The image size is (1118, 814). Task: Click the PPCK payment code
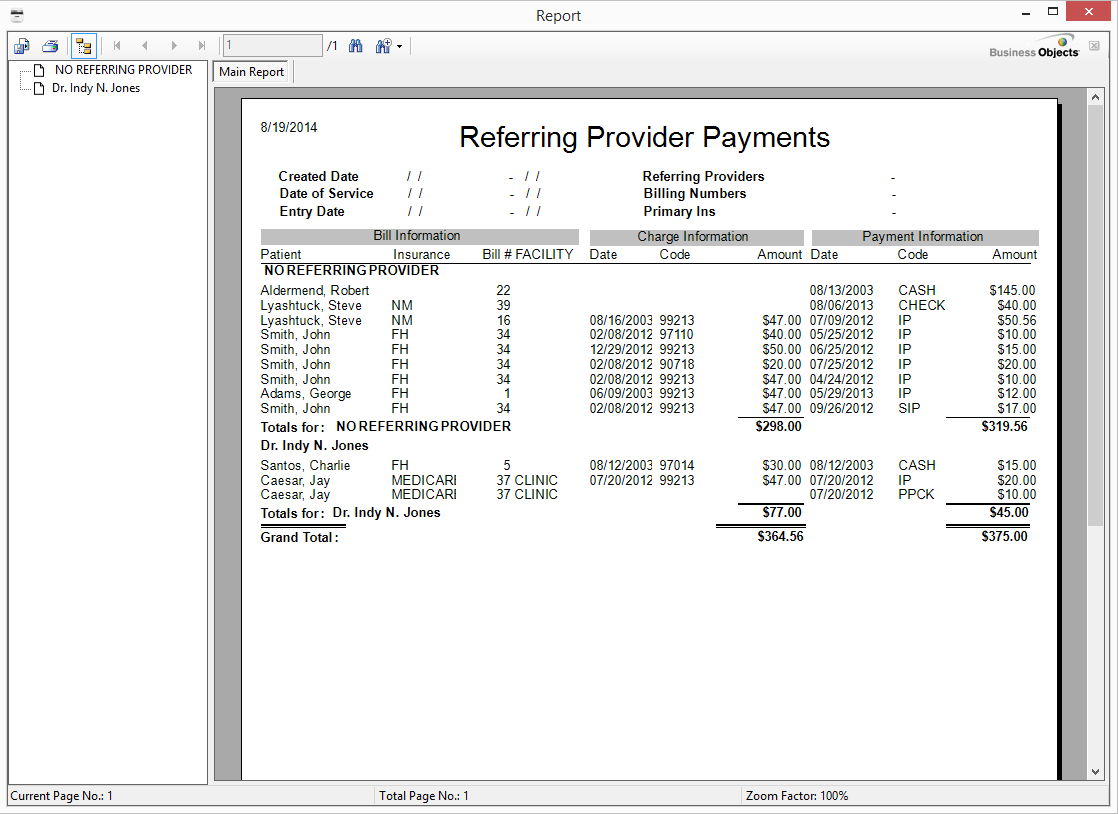(x=916, y=495)
